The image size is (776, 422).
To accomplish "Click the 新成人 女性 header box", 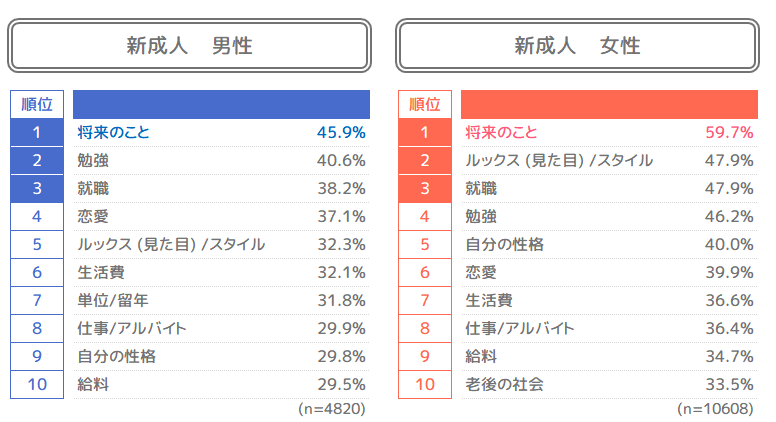I will pos(577,46).
